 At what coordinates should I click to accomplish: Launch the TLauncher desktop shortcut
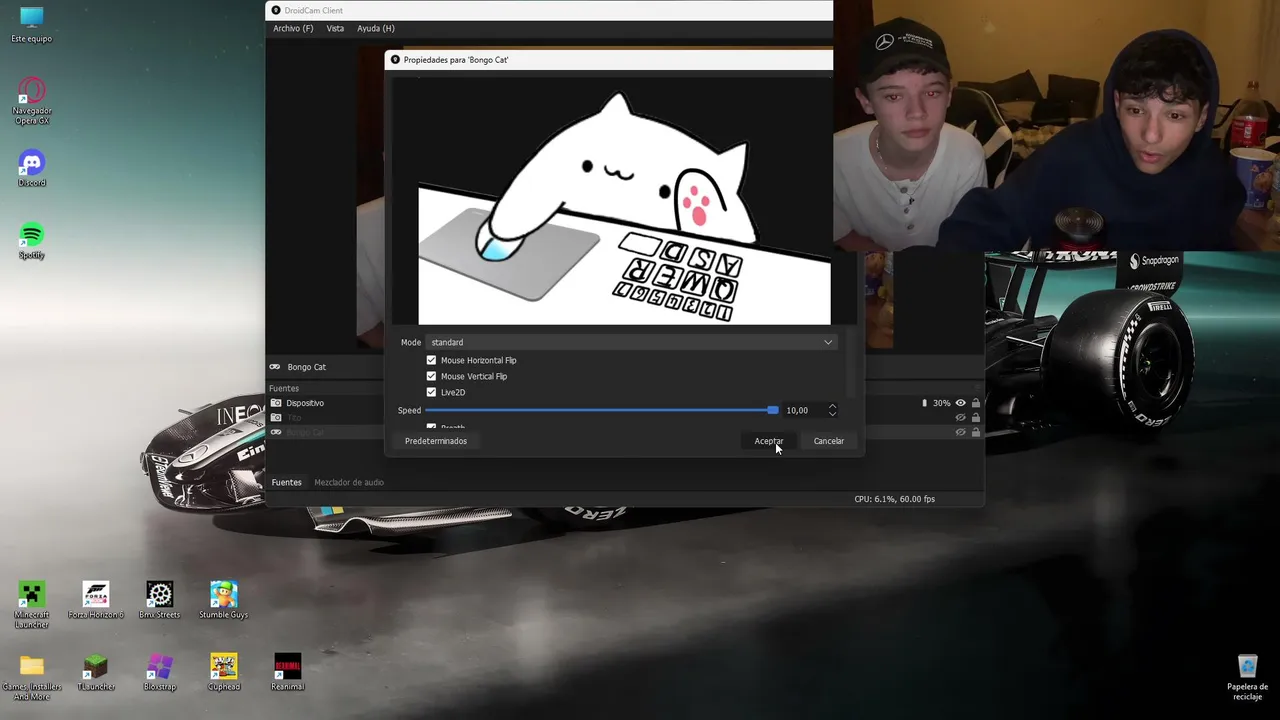point(96,672)
